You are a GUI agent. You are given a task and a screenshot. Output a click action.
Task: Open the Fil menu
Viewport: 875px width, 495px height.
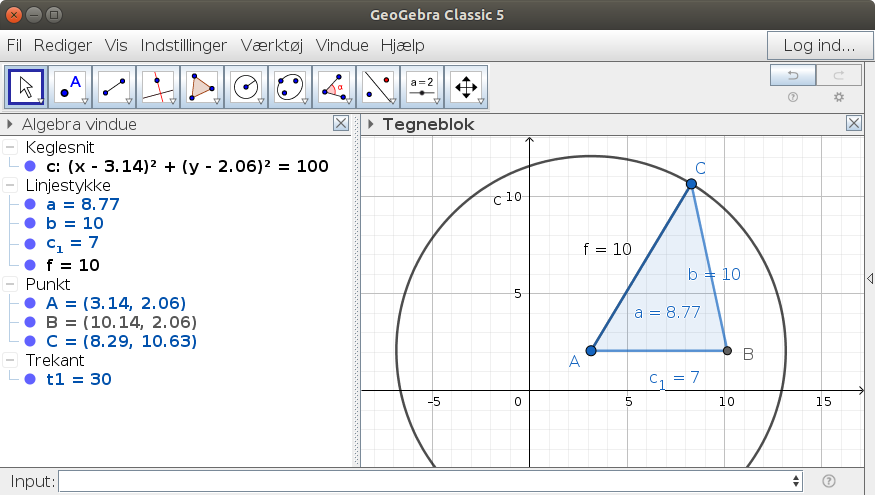[14, 45]
